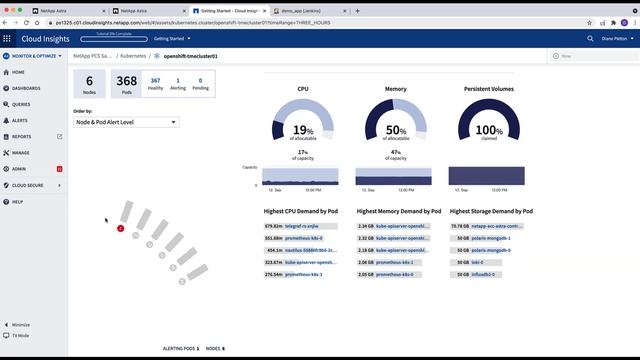Open Manage tools in sidebar
This screenshot has height=360, width=640.
pos(20,153)
